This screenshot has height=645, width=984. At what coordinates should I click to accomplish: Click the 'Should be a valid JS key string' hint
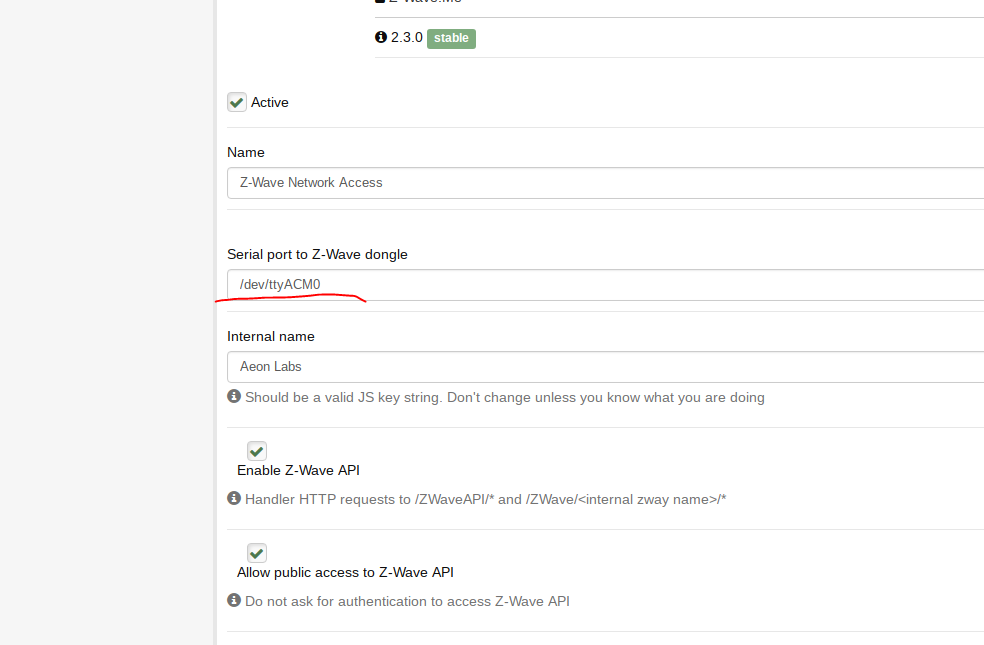coord(505,398)
